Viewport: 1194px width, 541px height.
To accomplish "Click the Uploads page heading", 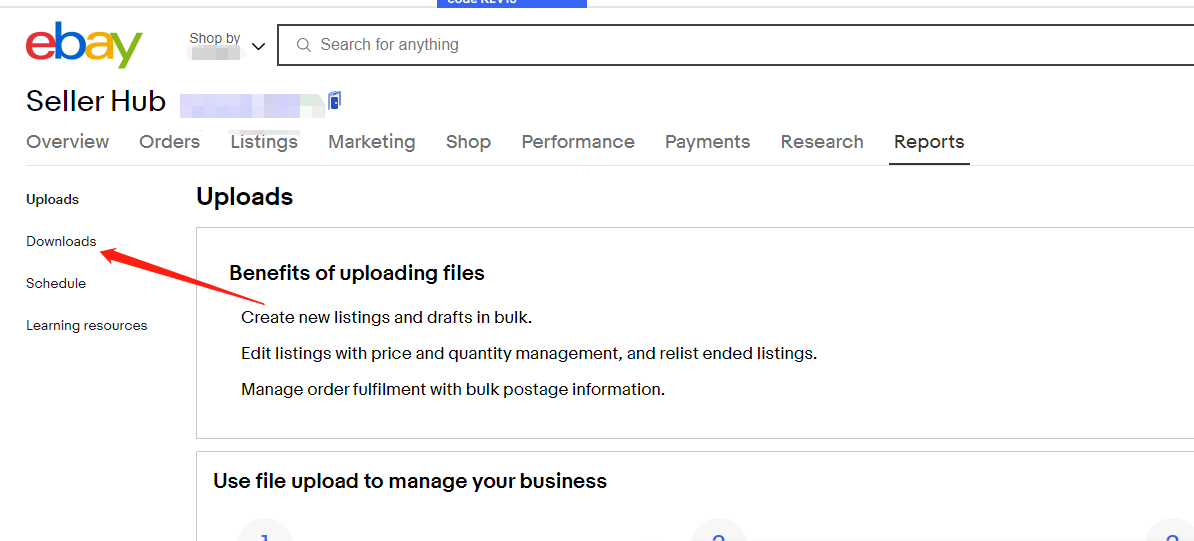I will (x=244, y=197).
